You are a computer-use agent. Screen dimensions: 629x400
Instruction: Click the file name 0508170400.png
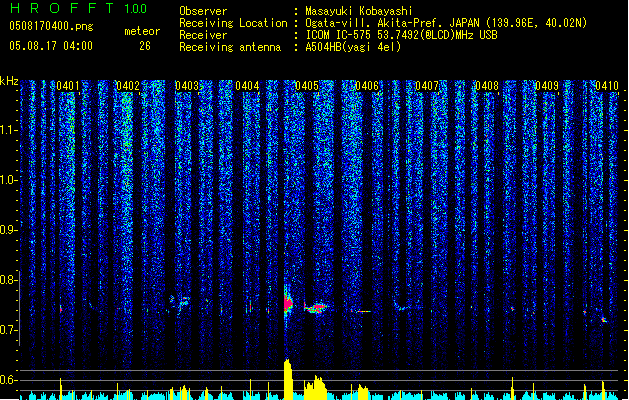click(x=51, y=27)
